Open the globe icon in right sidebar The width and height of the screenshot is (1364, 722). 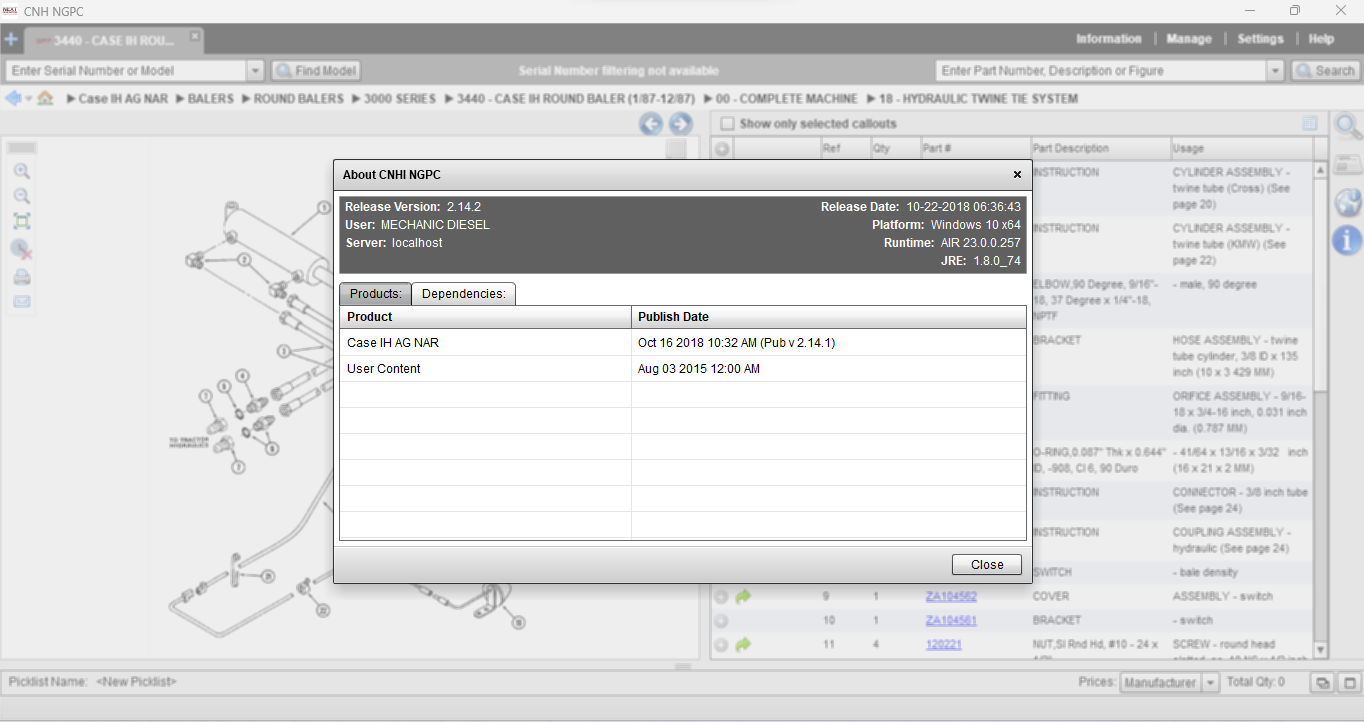[x=1348, y=202]
